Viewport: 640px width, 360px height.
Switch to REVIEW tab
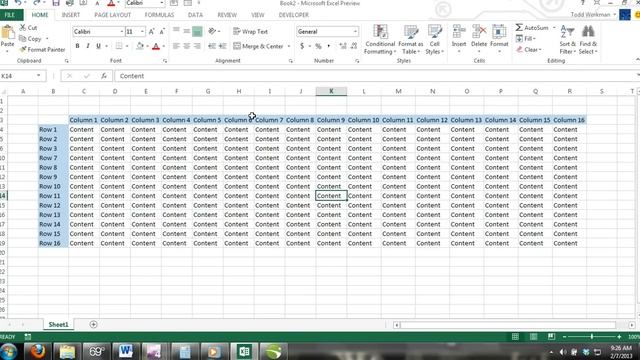tap(227, 15)
